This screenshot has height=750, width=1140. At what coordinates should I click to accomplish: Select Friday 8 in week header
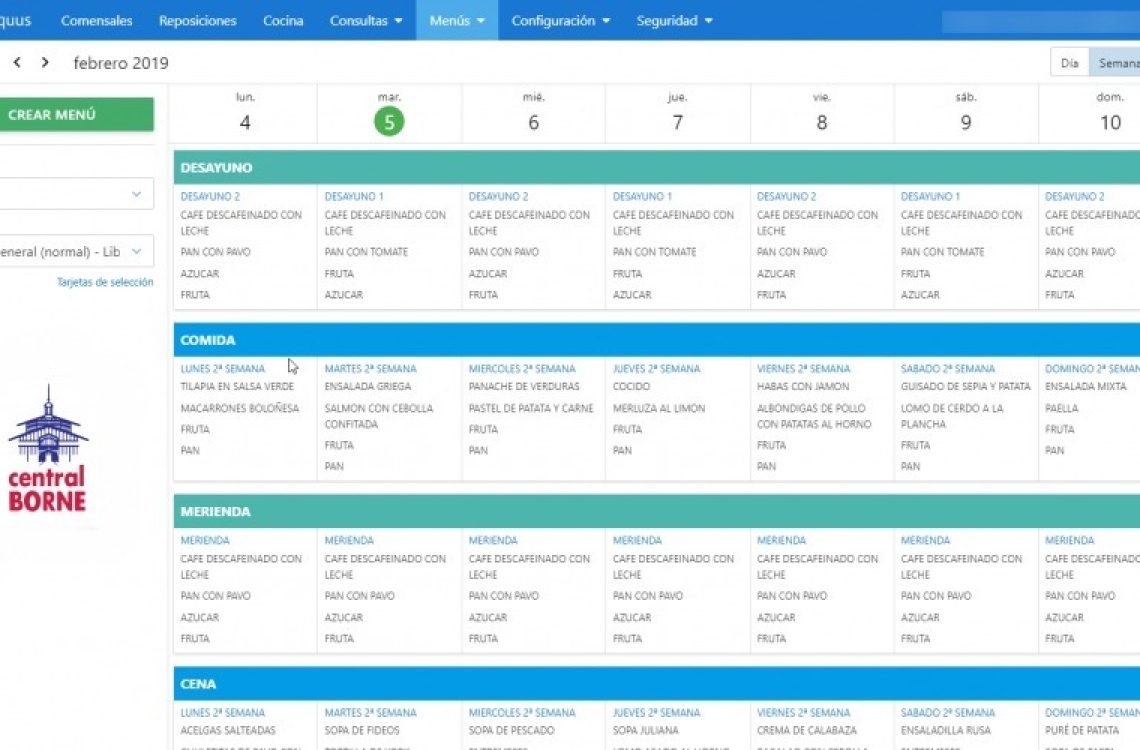[x=822, y=122]
